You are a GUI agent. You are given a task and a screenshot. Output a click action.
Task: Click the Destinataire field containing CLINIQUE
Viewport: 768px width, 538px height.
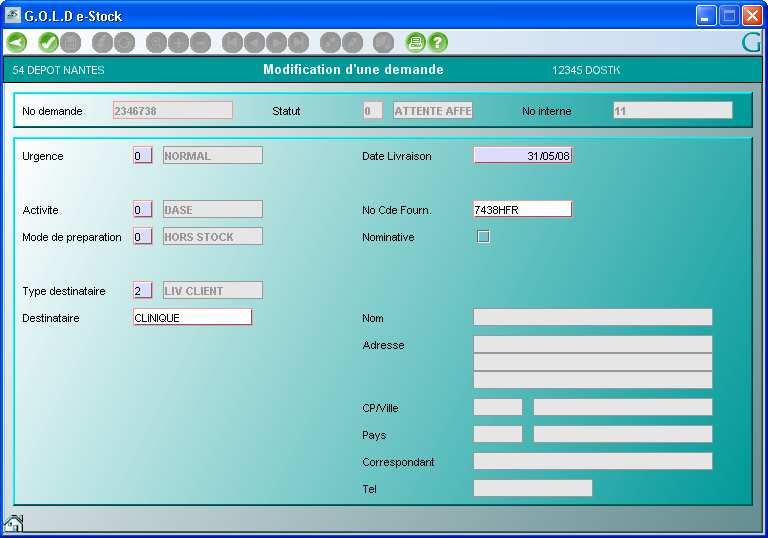tap(192, 318)
